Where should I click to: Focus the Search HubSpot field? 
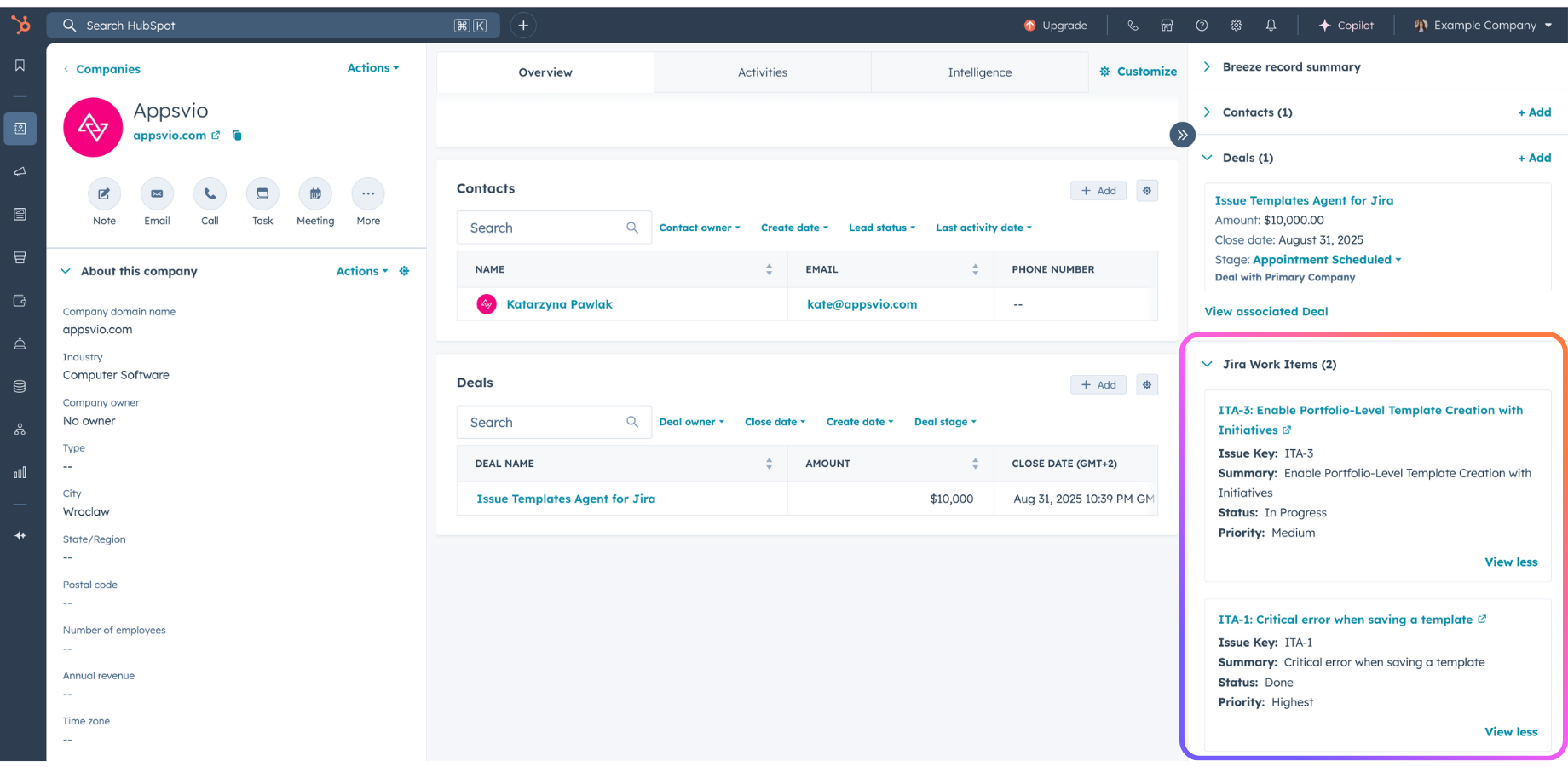pos(273,26)
